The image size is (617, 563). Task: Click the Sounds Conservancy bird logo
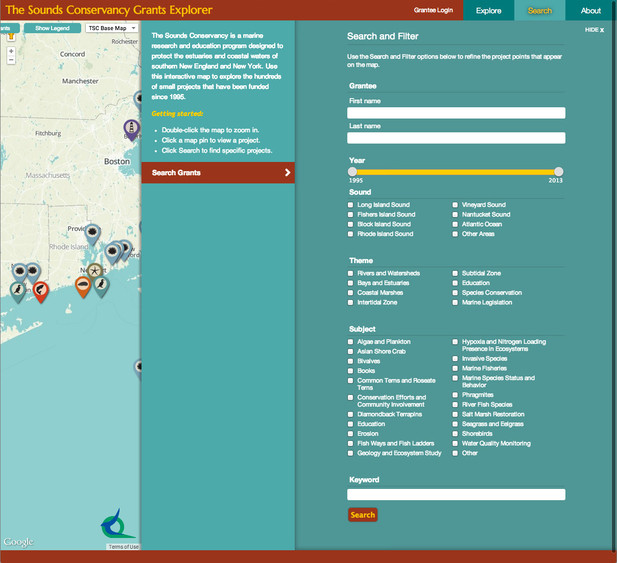(116, 524)
